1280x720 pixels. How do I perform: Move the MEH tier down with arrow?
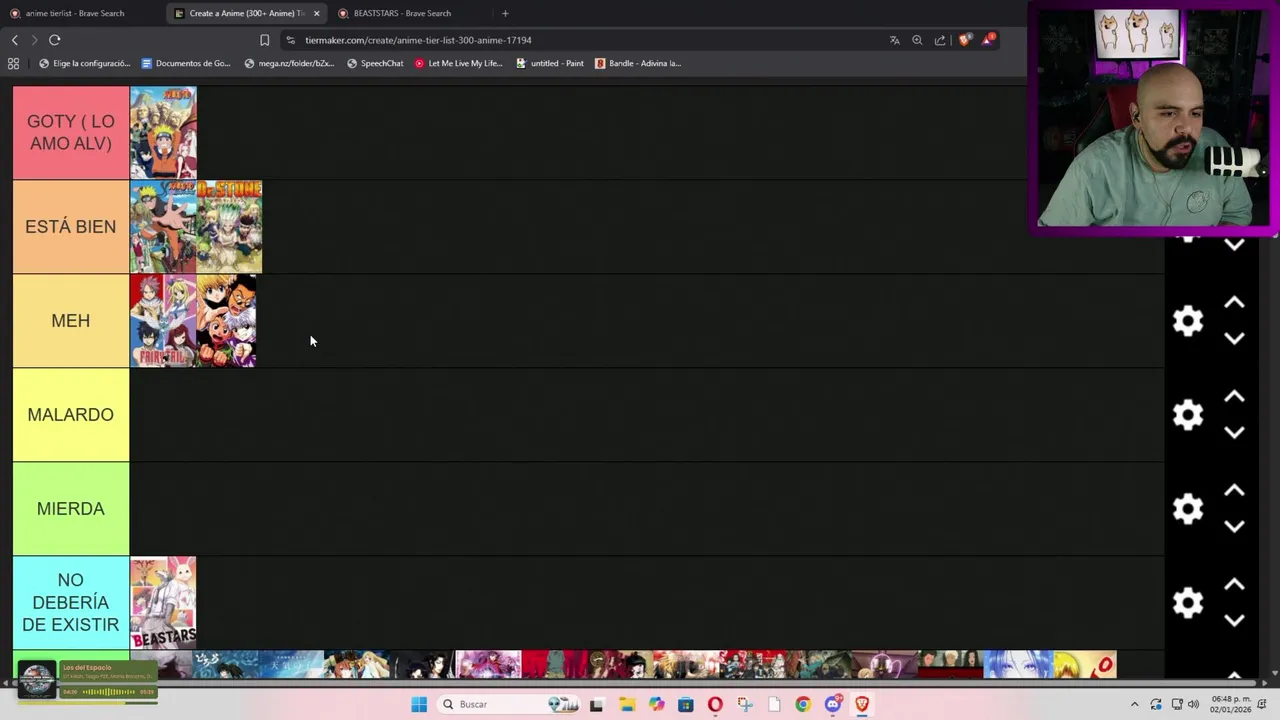[x=1234, y=339]
